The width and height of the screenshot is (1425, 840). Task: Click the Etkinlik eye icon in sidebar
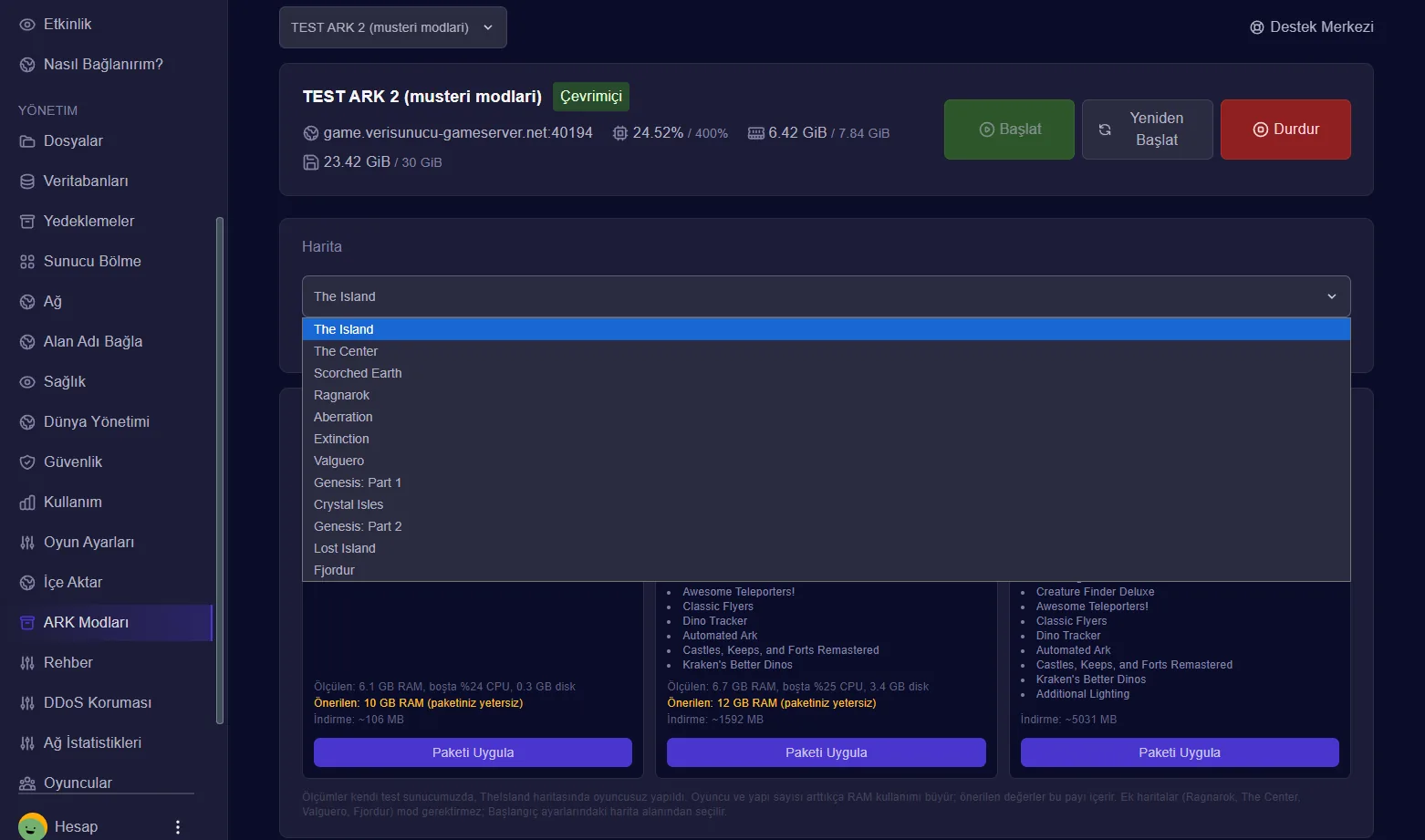pos(27,25)
